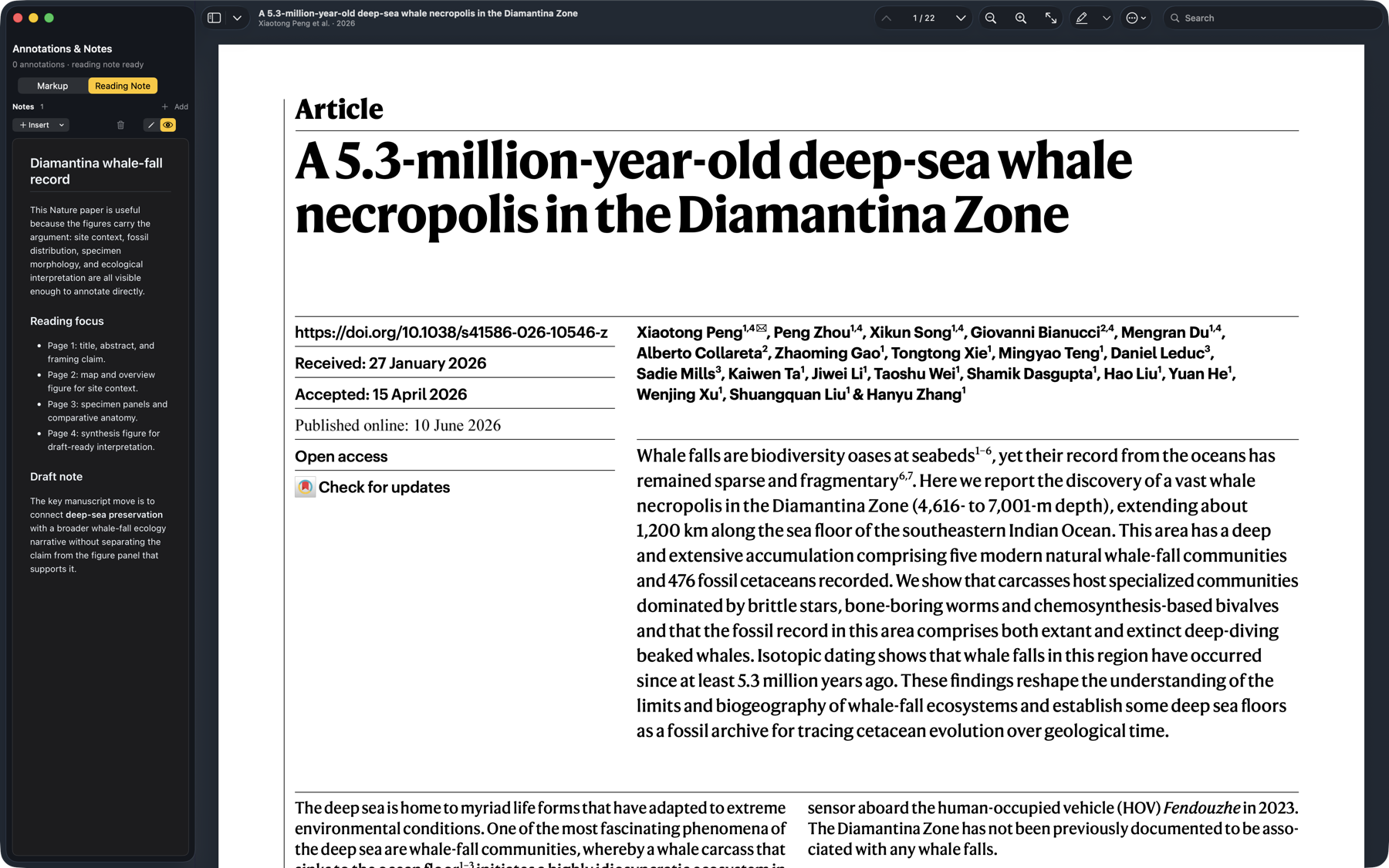Click the zoom out magnifier icon
This screenshot has width=1389, height=868.
(991, 18)
